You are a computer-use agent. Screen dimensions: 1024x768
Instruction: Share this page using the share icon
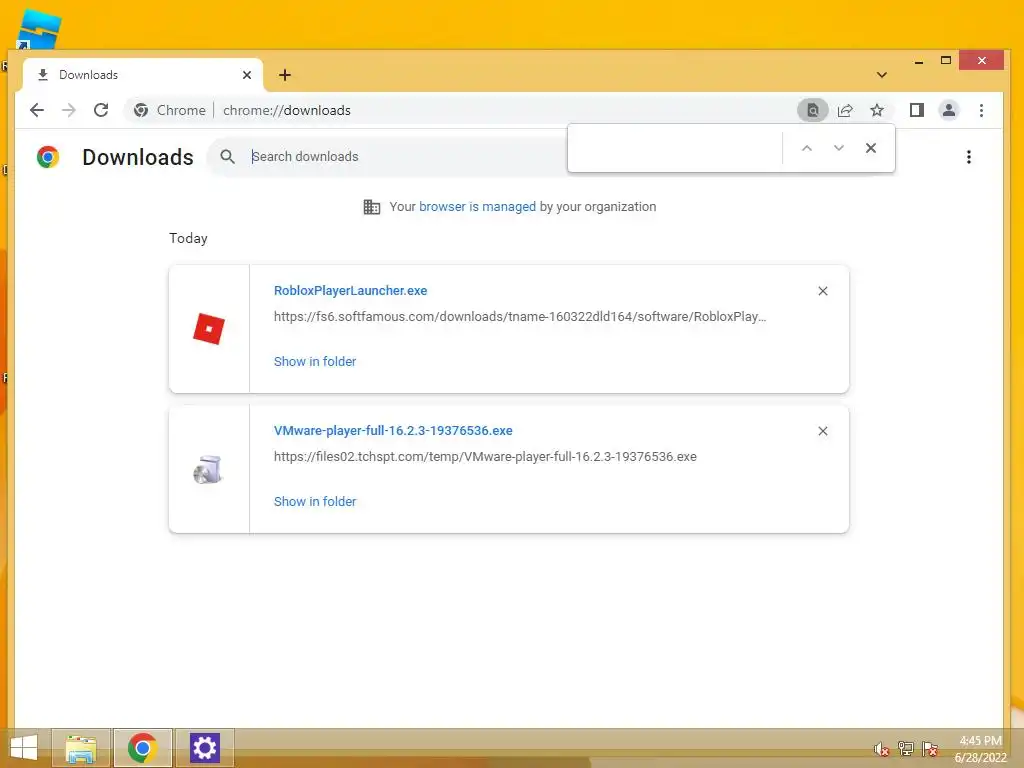845,110
